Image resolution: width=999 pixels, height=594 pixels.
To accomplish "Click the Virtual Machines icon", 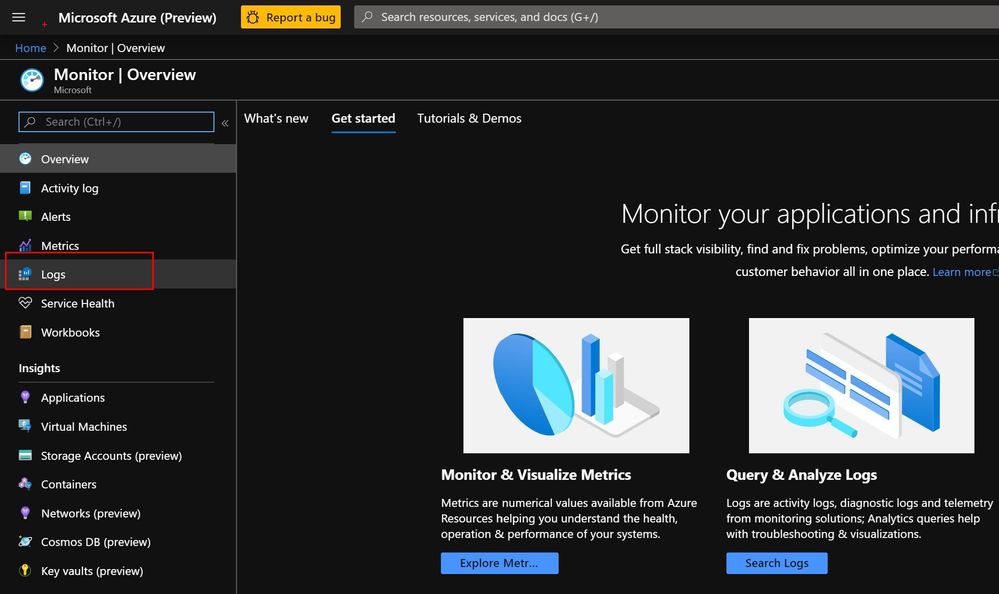I will tap(25, 426).
